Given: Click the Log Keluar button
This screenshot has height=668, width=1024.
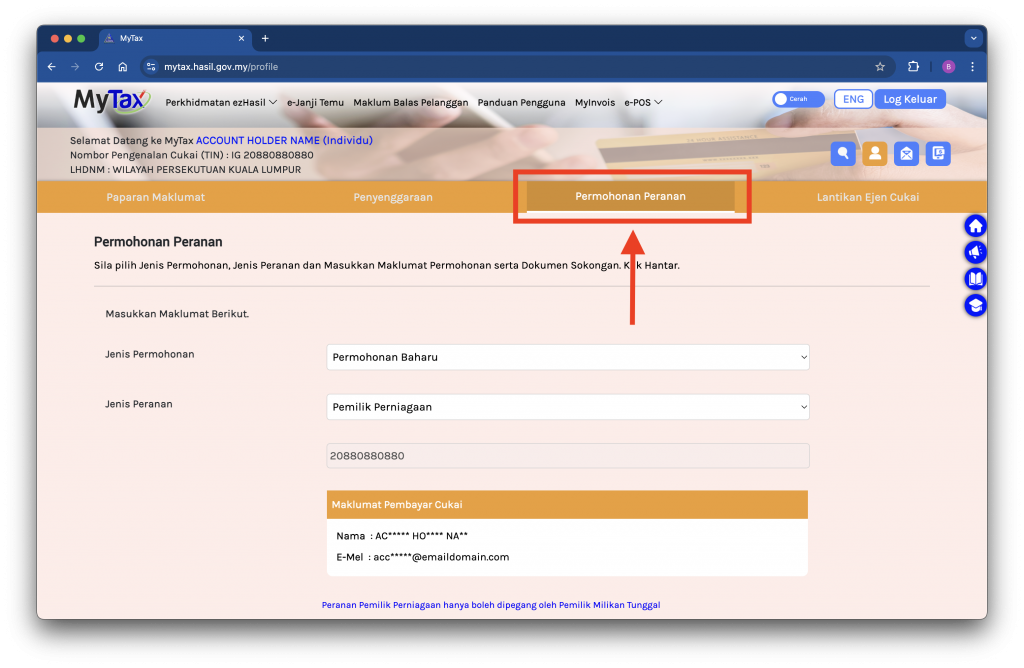Looking at the screenshot, I should coord(910,99).
